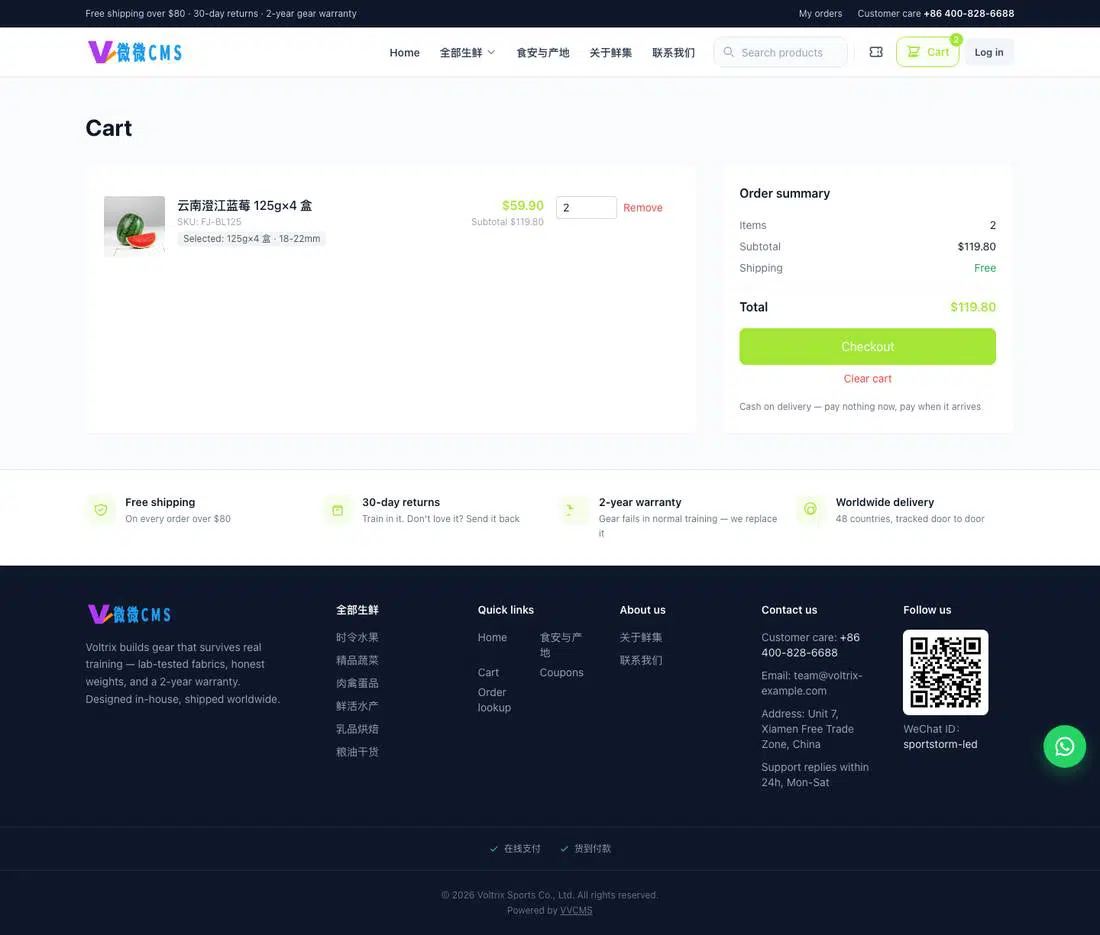1100x935 pixels.
Task: Click the 30-day returns icon
Action: click(337, 510)
